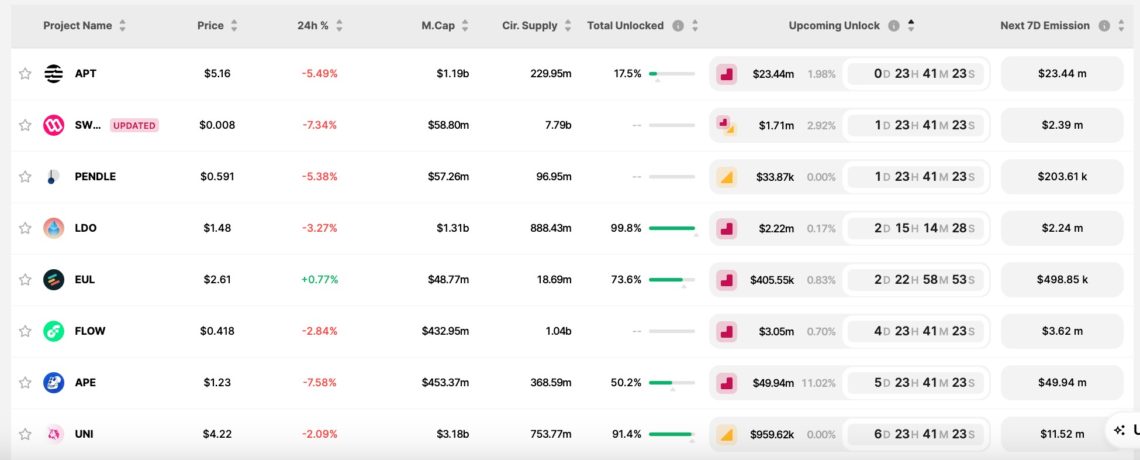Sort by Cir. Supply column

568,25
